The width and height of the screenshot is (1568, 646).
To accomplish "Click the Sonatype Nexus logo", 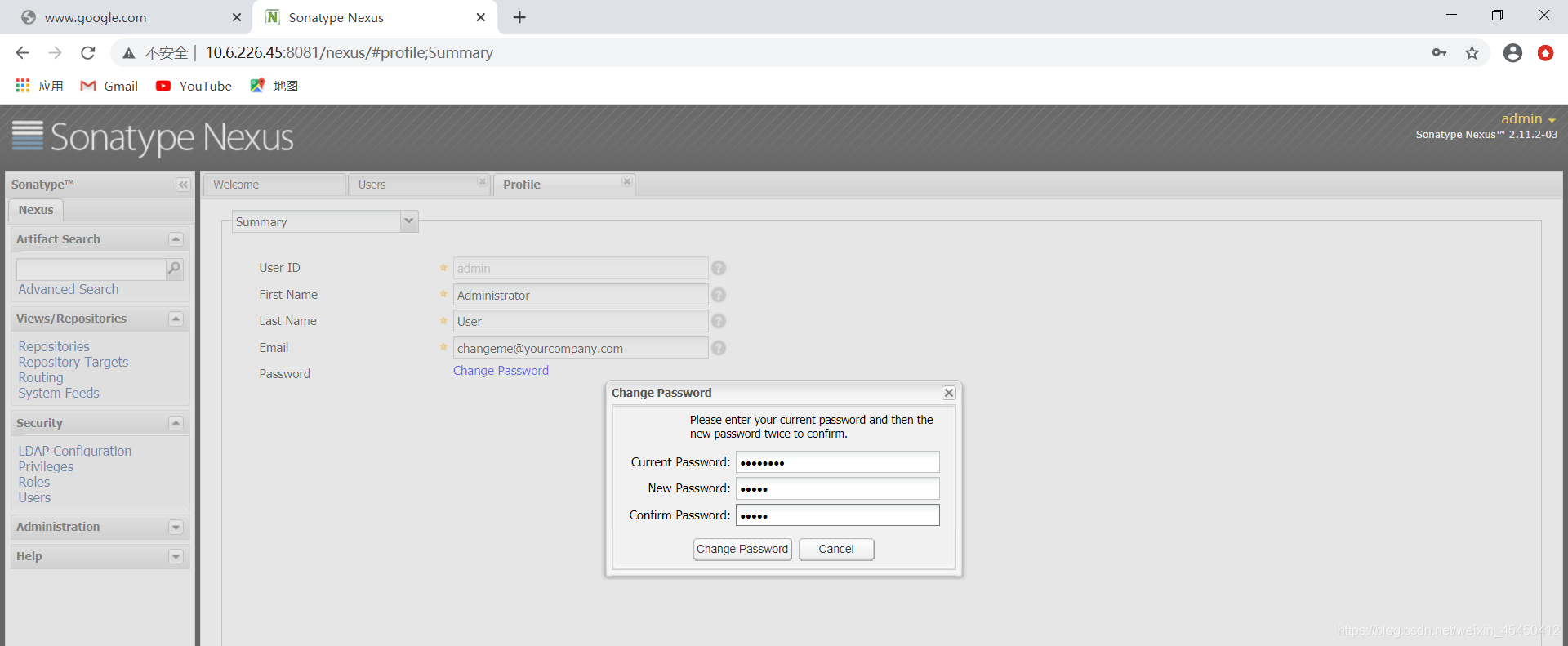I will coord(153,137).
